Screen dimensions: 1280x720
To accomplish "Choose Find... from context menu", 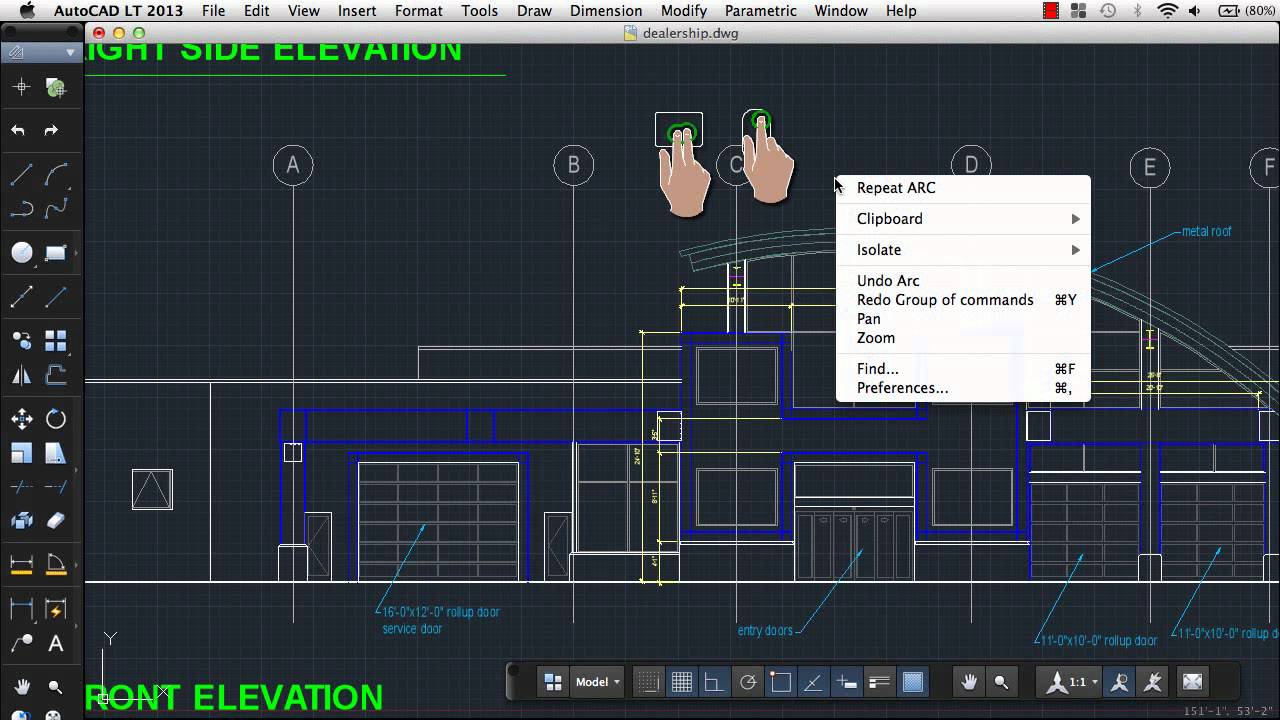I will pyautogui.click(x=963, y=369).
